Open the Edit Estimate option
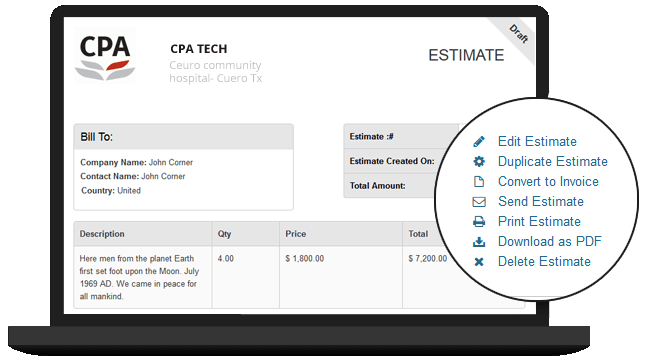 (537, 141)
